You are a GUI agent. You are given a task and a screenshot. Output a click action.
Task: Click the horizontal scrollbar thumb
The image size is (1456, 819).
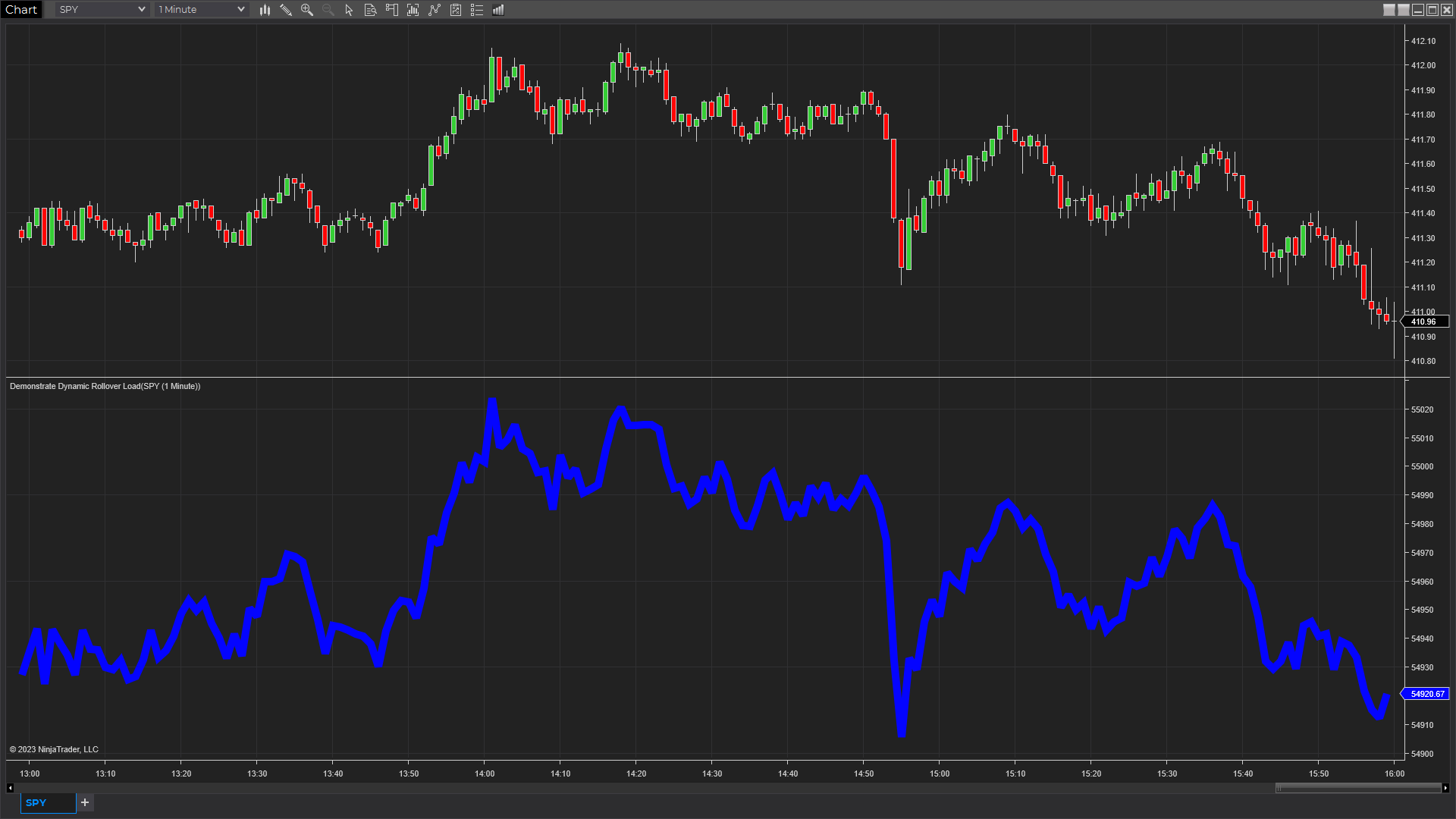click(x=1357, y=788)
